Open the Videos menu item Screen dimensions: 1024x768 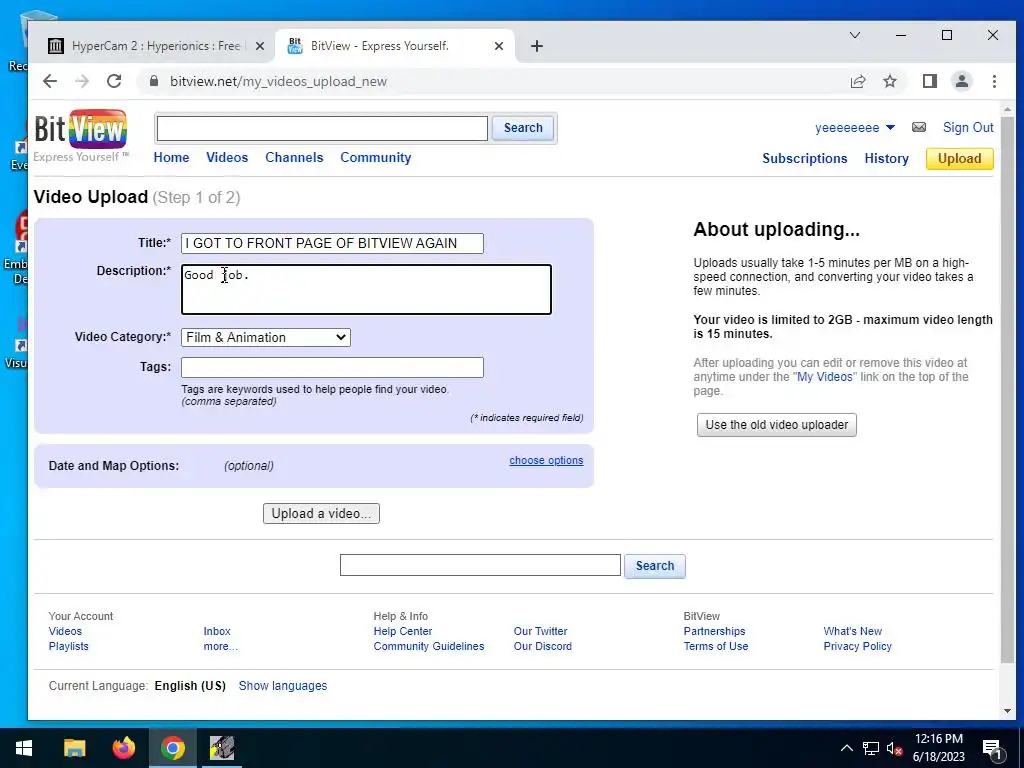point(227,157)
